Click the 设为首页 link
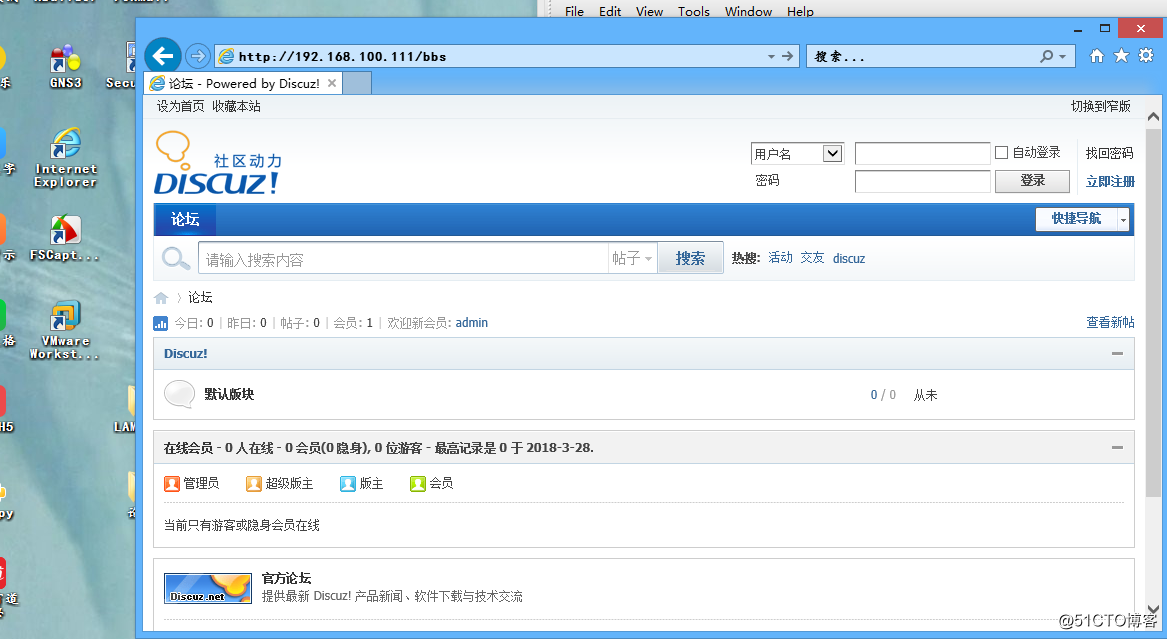This screenshot has height=639, width=1167. tap(180, 106)
